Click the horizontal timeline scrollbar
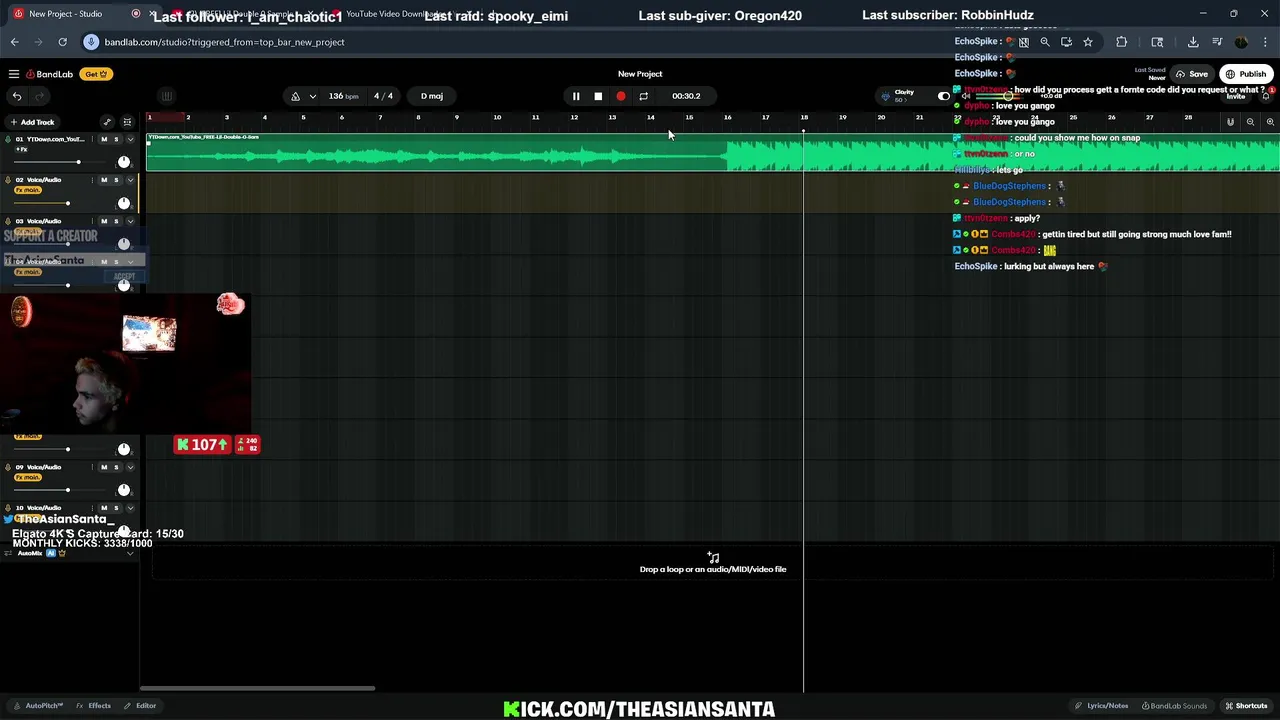The image size is (1280, 720). click(257, 688)
